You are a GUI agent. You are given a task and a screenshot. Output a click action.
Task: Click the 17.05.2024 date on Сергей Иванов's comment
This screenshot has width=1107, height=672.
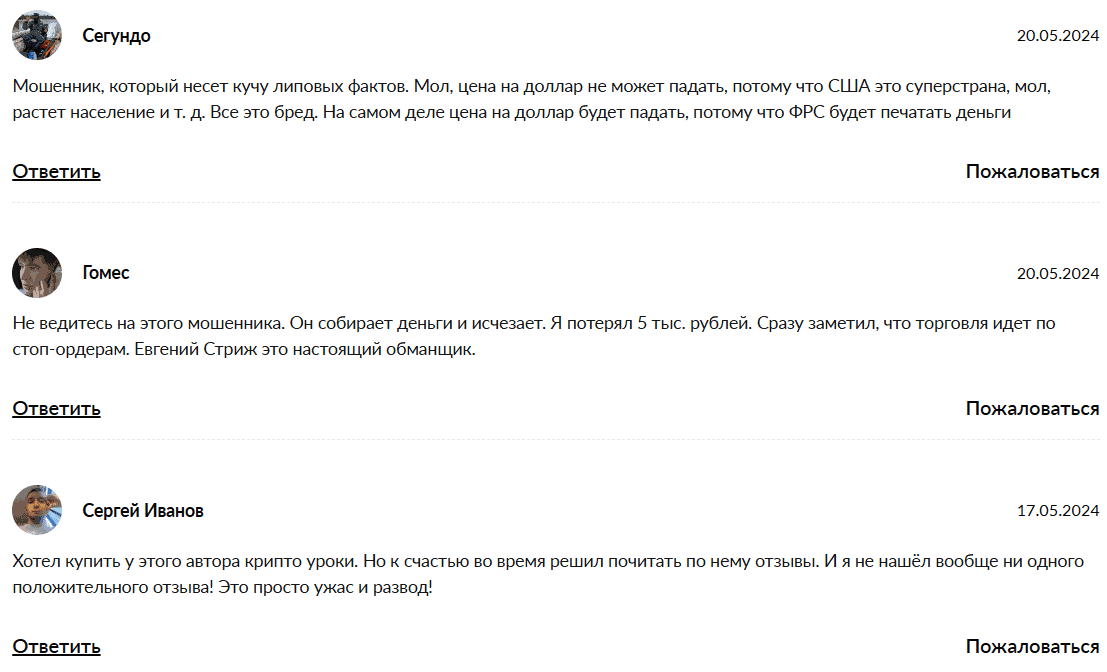pyautogui.click(x=1057, y=511)
